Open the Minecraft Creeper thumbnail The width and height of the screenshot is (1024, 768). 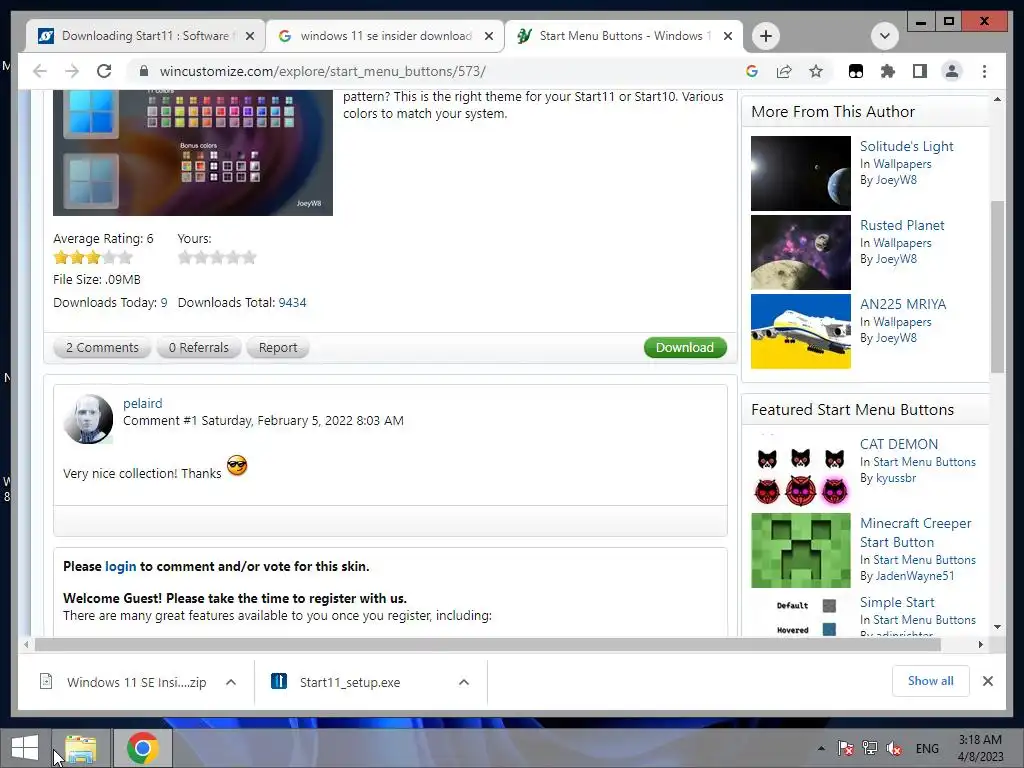801,551
